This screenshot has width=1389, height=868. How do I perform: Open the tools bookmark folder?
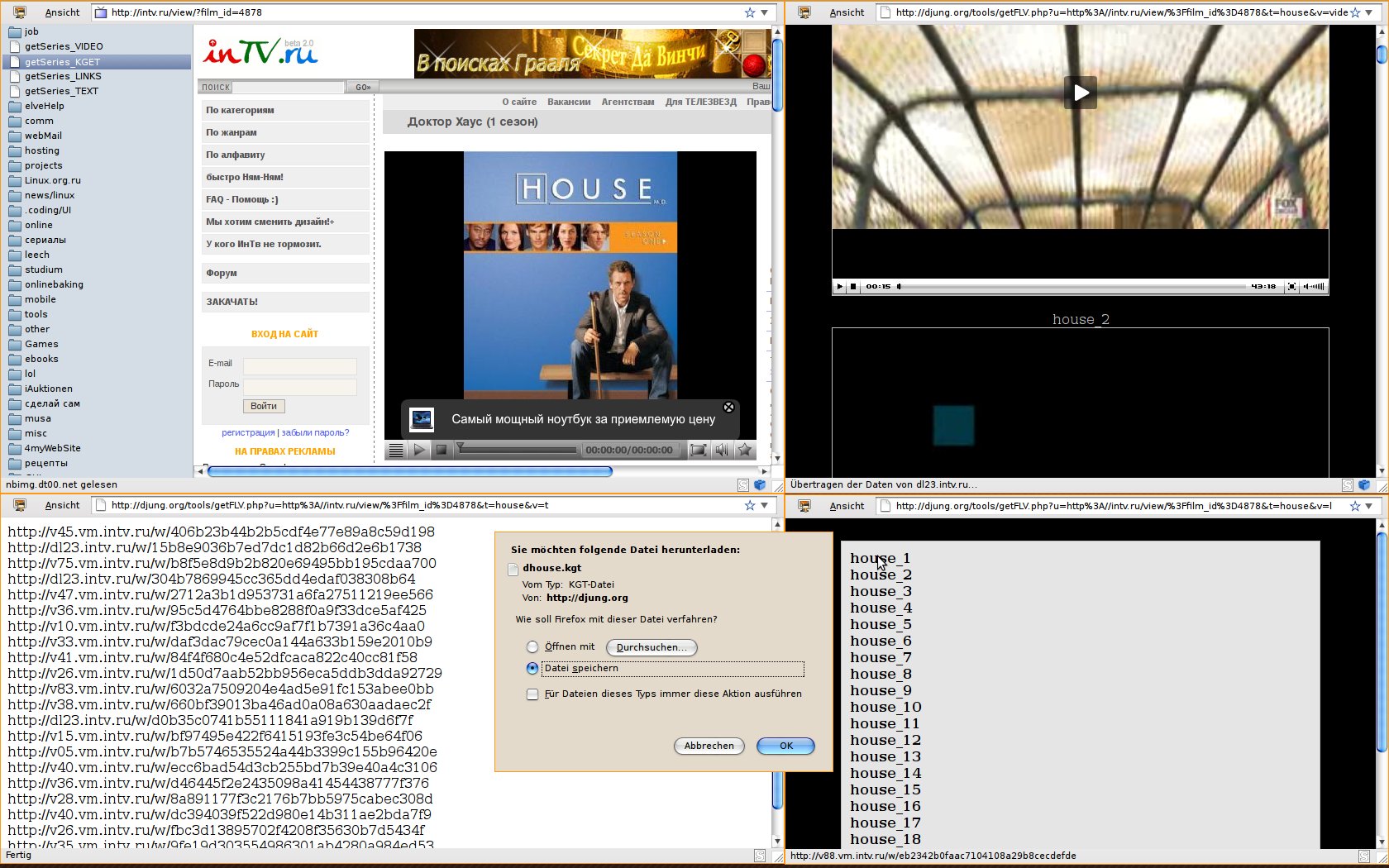pyautogui.click(x=36, y=314)
